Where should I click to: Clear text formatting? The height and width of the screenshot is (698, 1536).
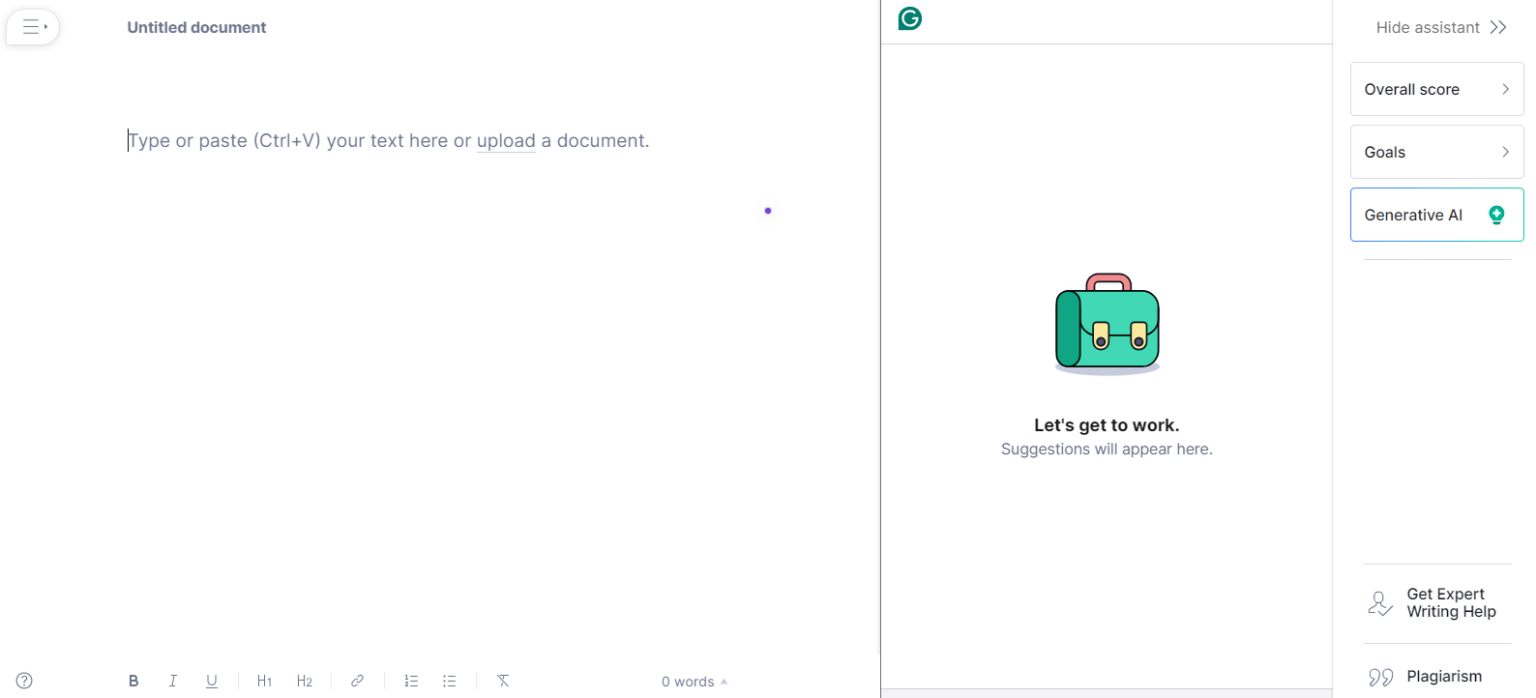(503, 681)
